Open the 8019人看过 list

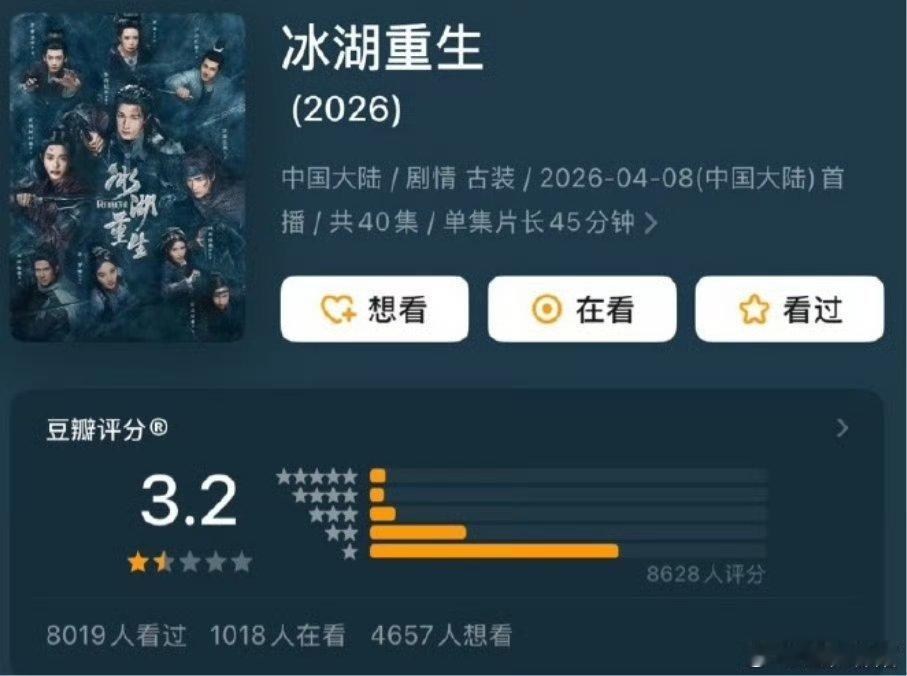point(116,635)
